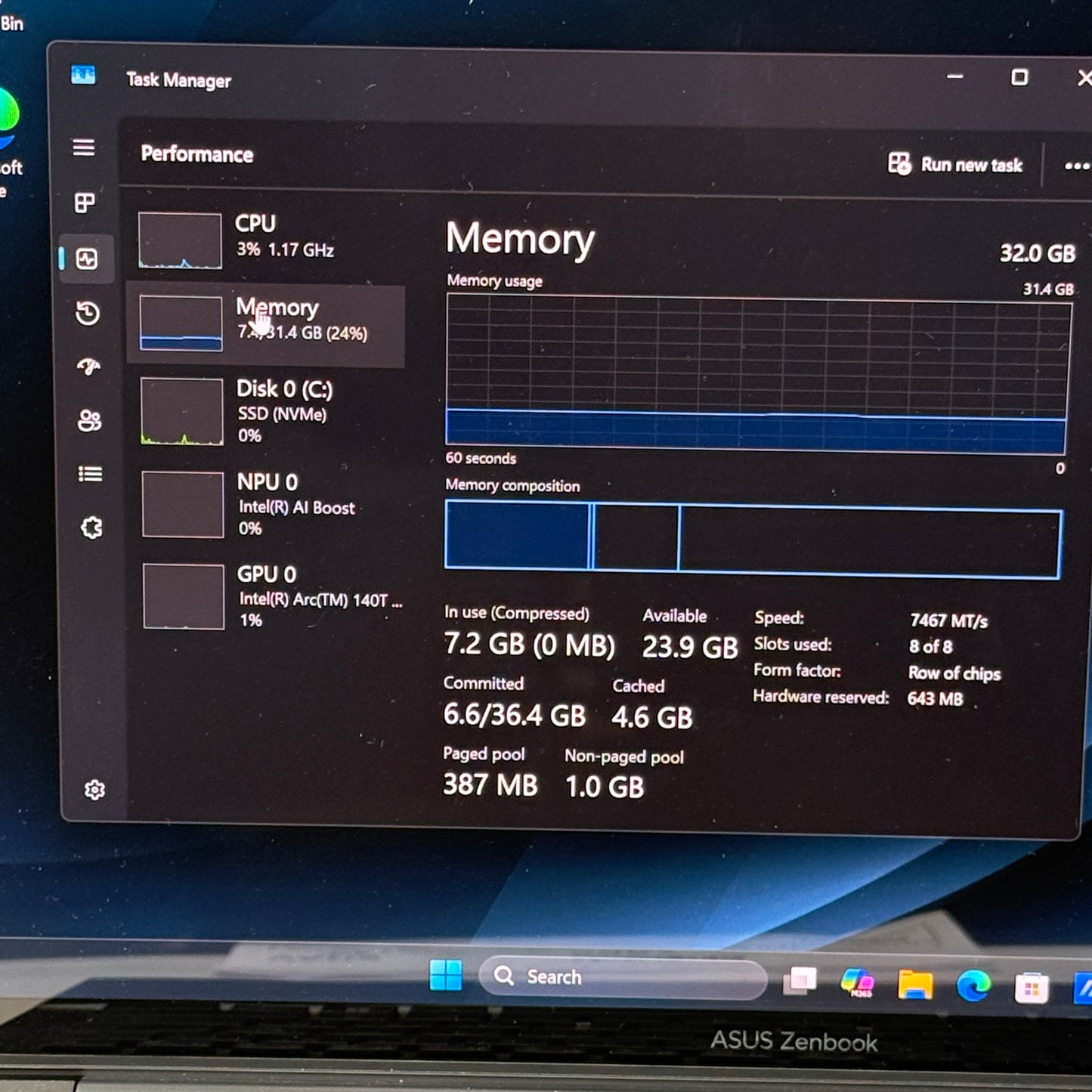Select the NPU 0 performance entry

click(x=268, y=505)
